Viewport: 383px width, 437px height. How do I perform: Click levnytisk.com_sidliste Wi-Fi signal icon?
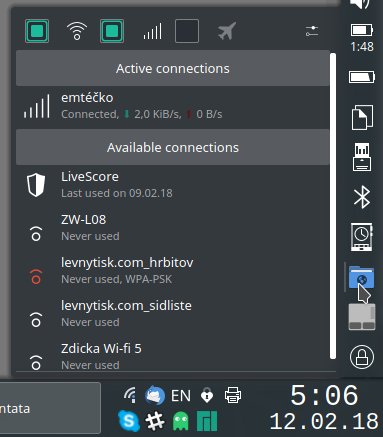click(36, 320)
